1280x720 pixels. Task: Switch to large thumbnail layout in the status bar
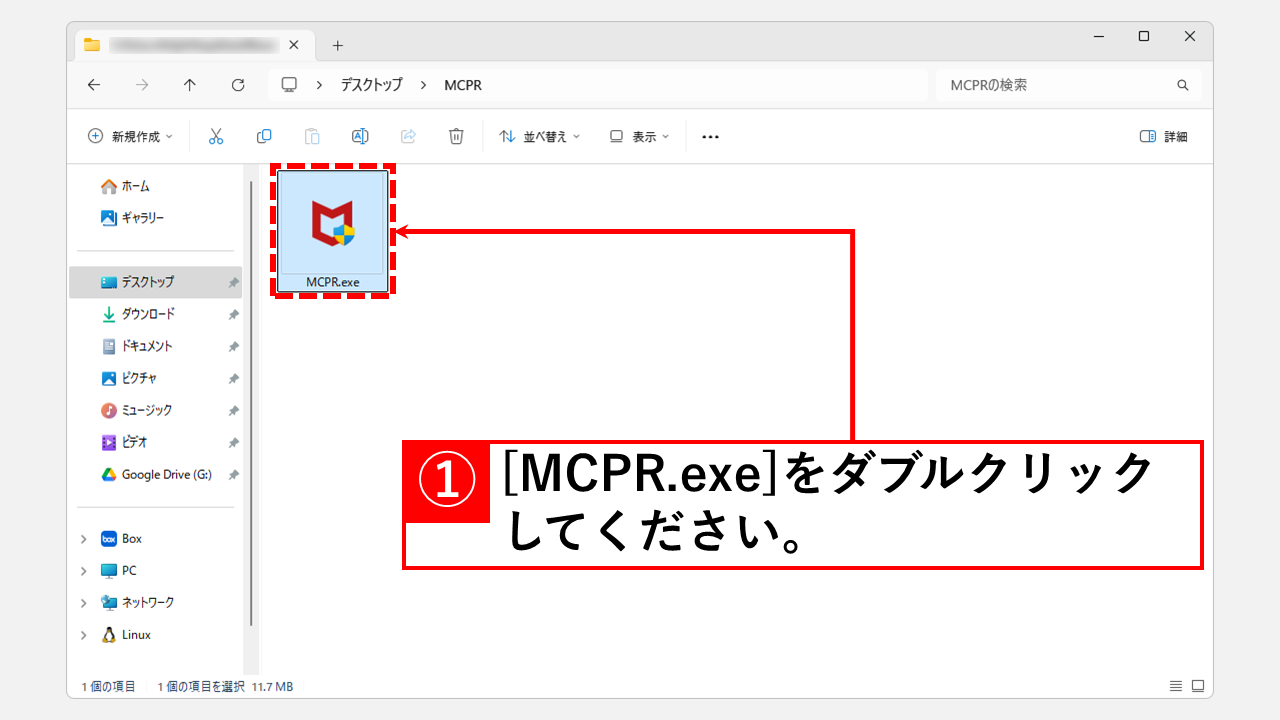point(1196,686)
